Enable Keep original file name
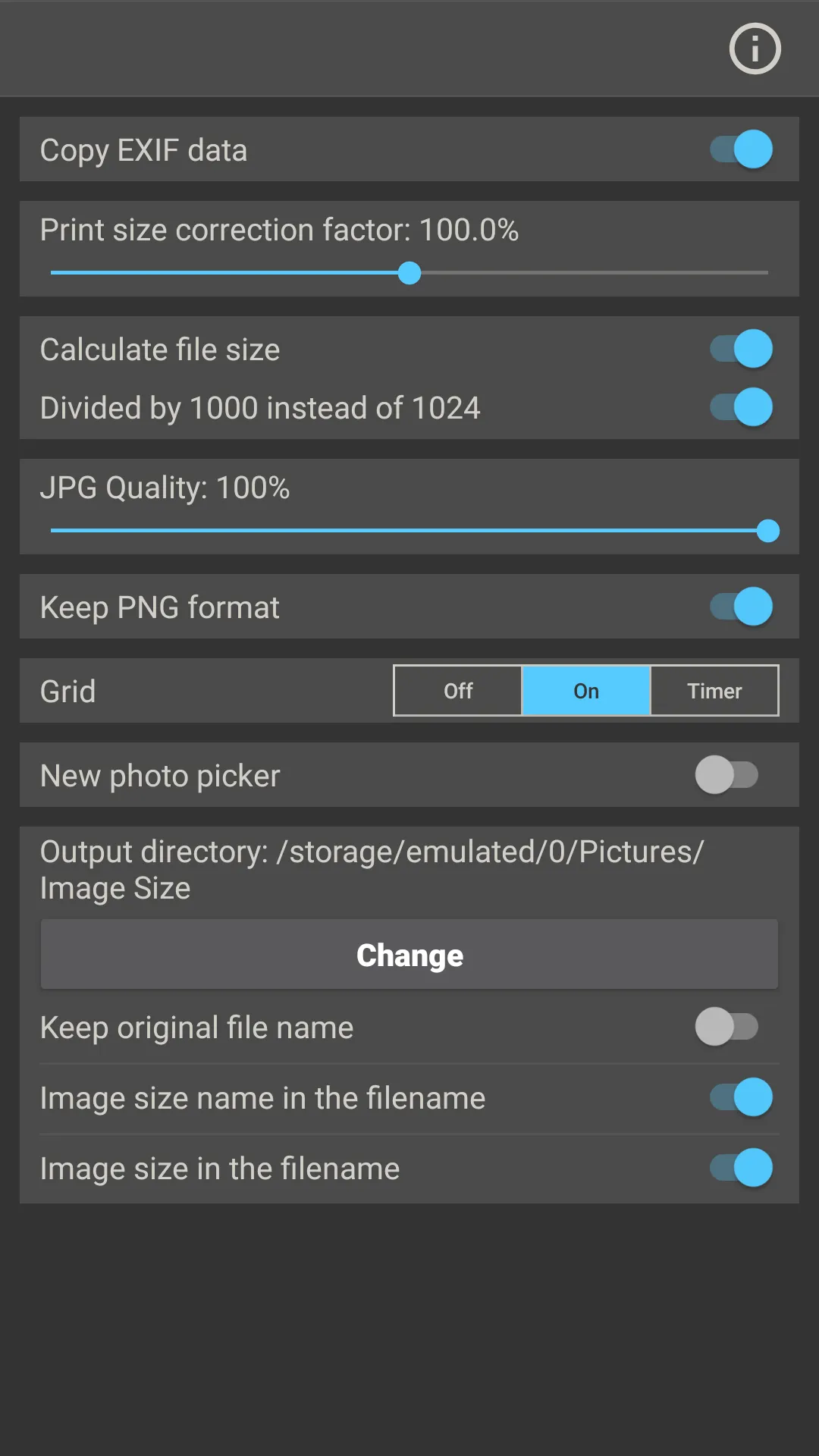This screenshot has width=819, height=1456. [726, 1028]
